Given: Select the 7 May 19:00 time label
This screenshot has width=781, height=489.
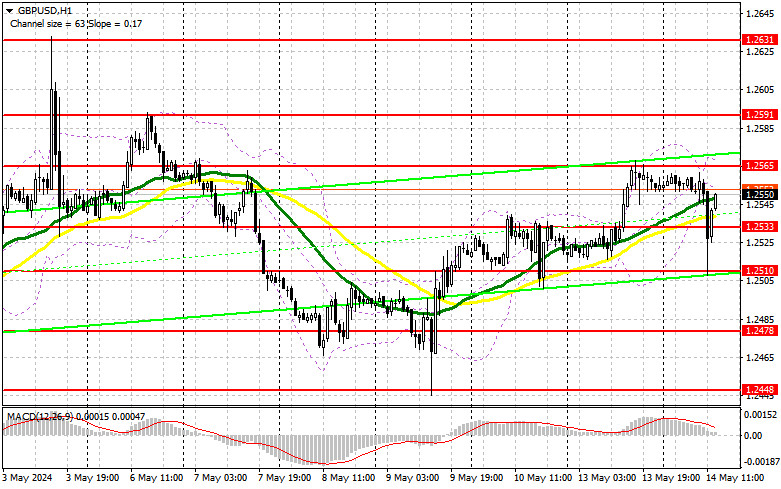Looking at the screenshot, I should pos(284,478).
